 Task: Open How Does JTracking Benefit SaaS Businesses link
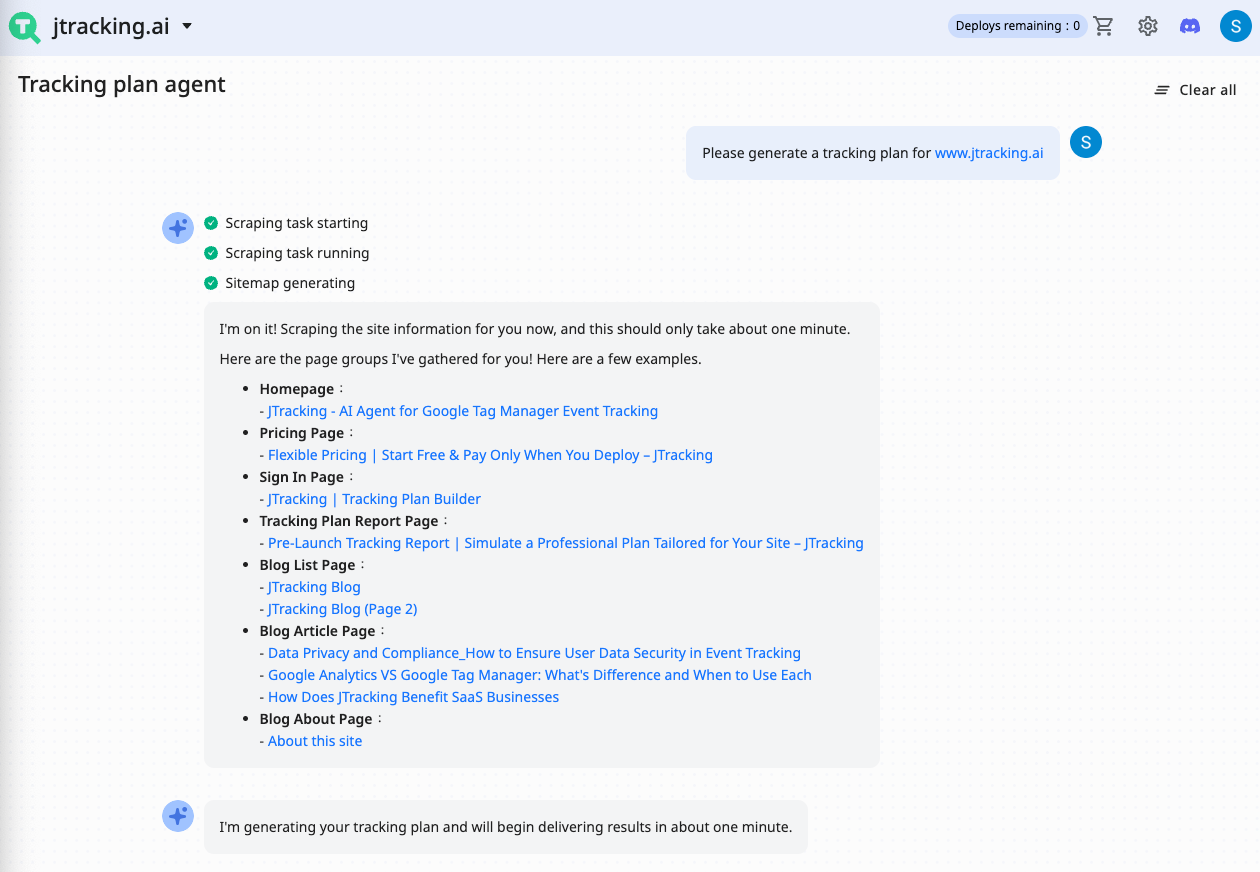(413, 697)
